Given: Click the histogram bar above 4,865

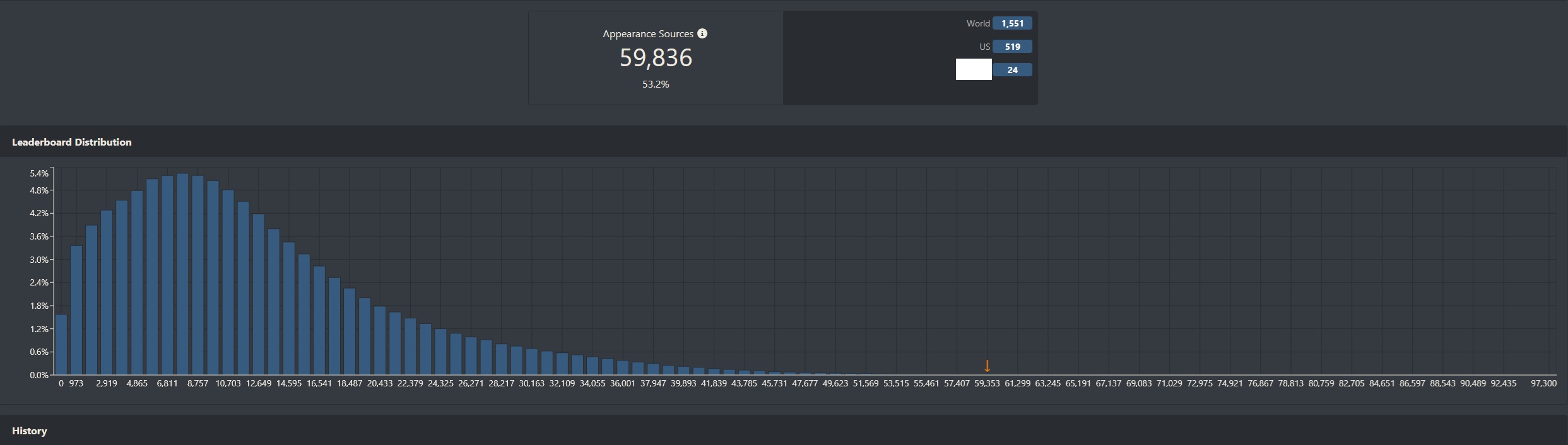Looking at the screenshot, I should point(137,283).
